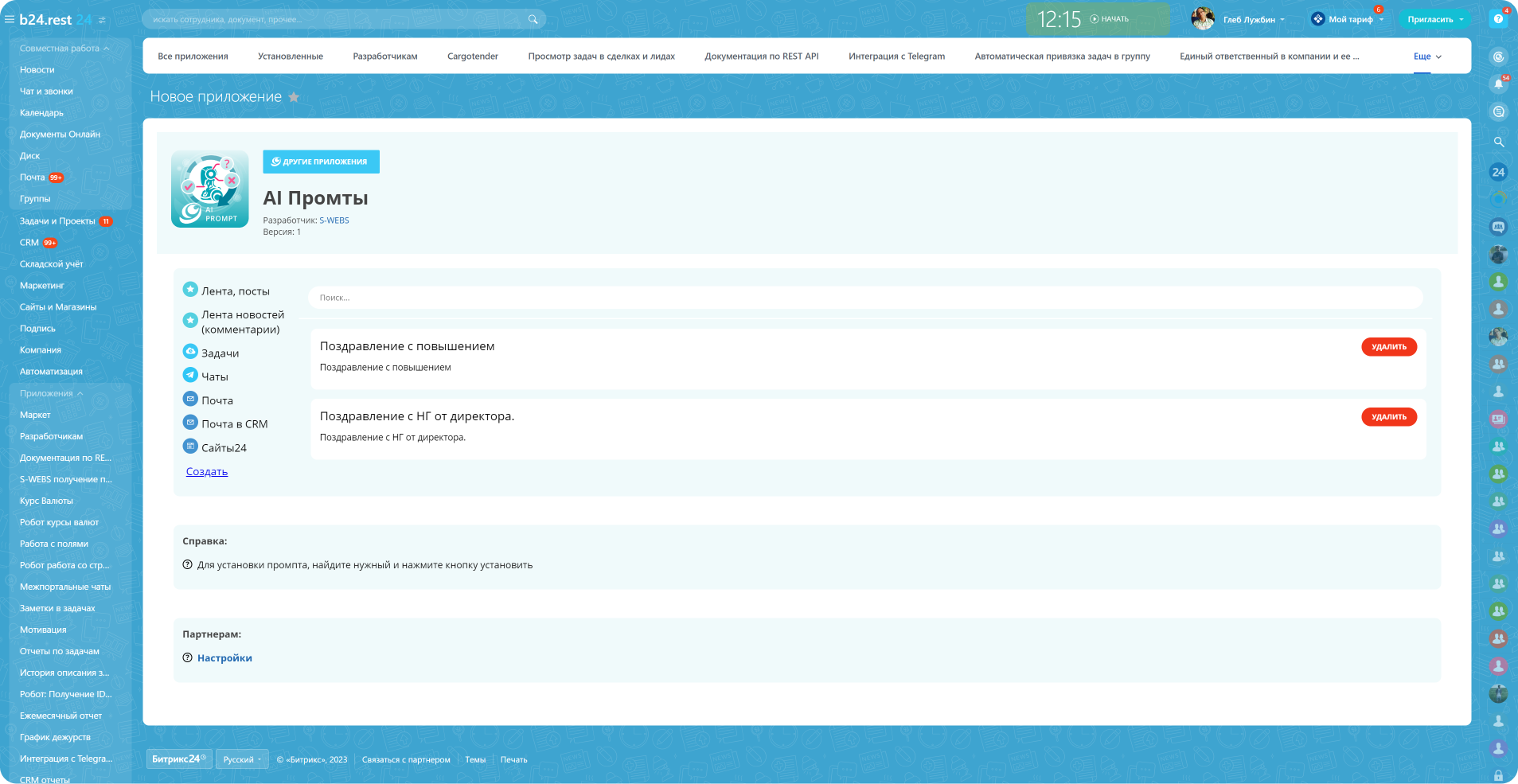Delete the Поздравление с НГ от директора prompt
This screenshot has height=784, width=1518.
click(x=1389, y=417)
